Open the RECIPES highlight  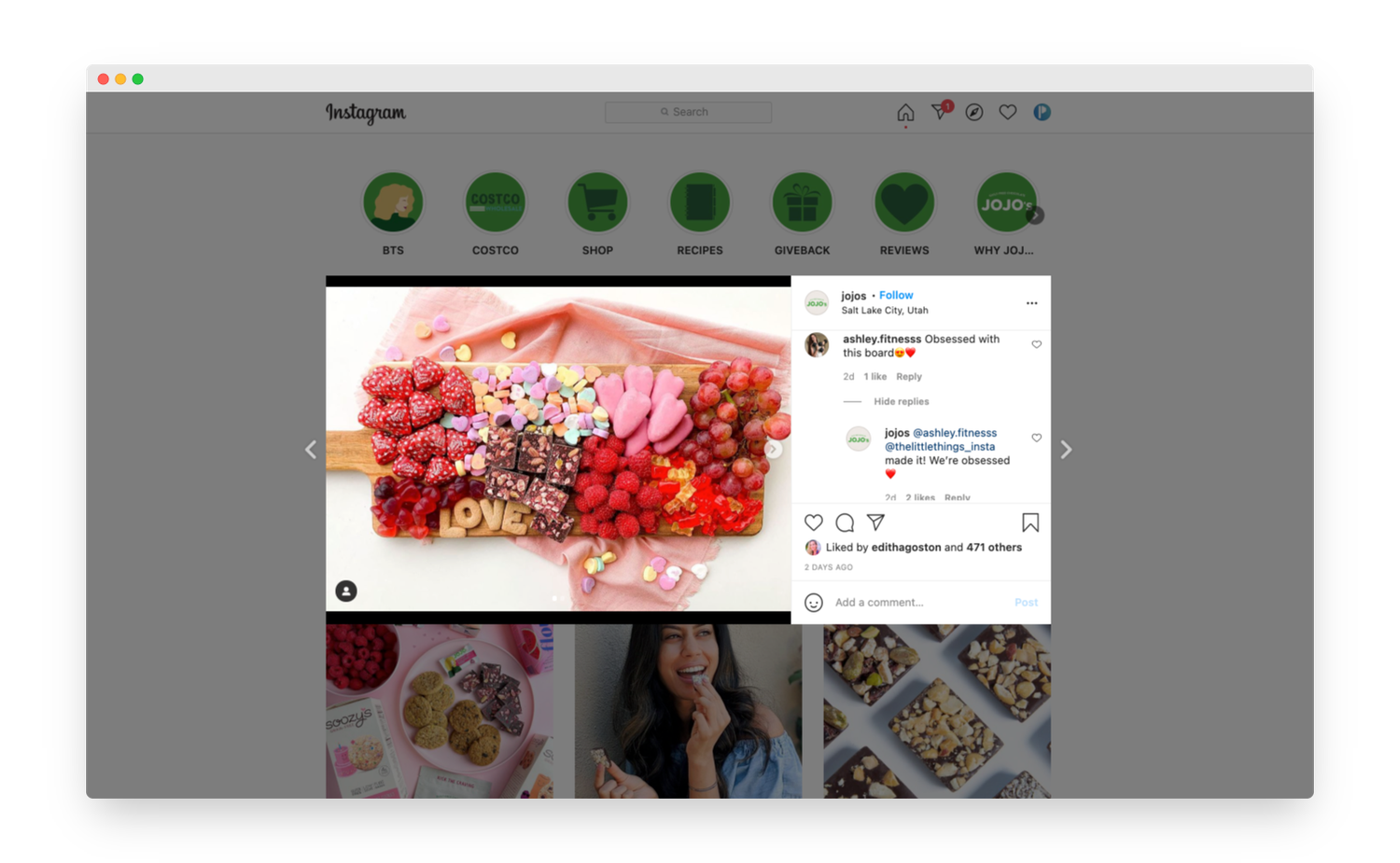coord(700,202)
